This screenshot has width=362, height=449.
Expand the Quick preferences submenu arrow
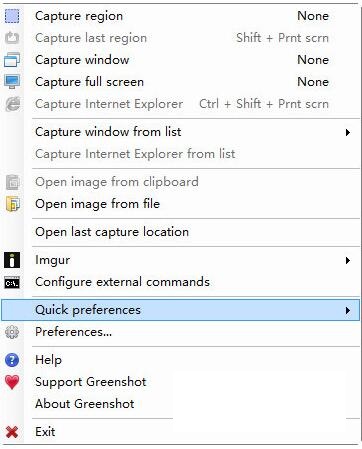pyautogui.click(x=348, y=310)
